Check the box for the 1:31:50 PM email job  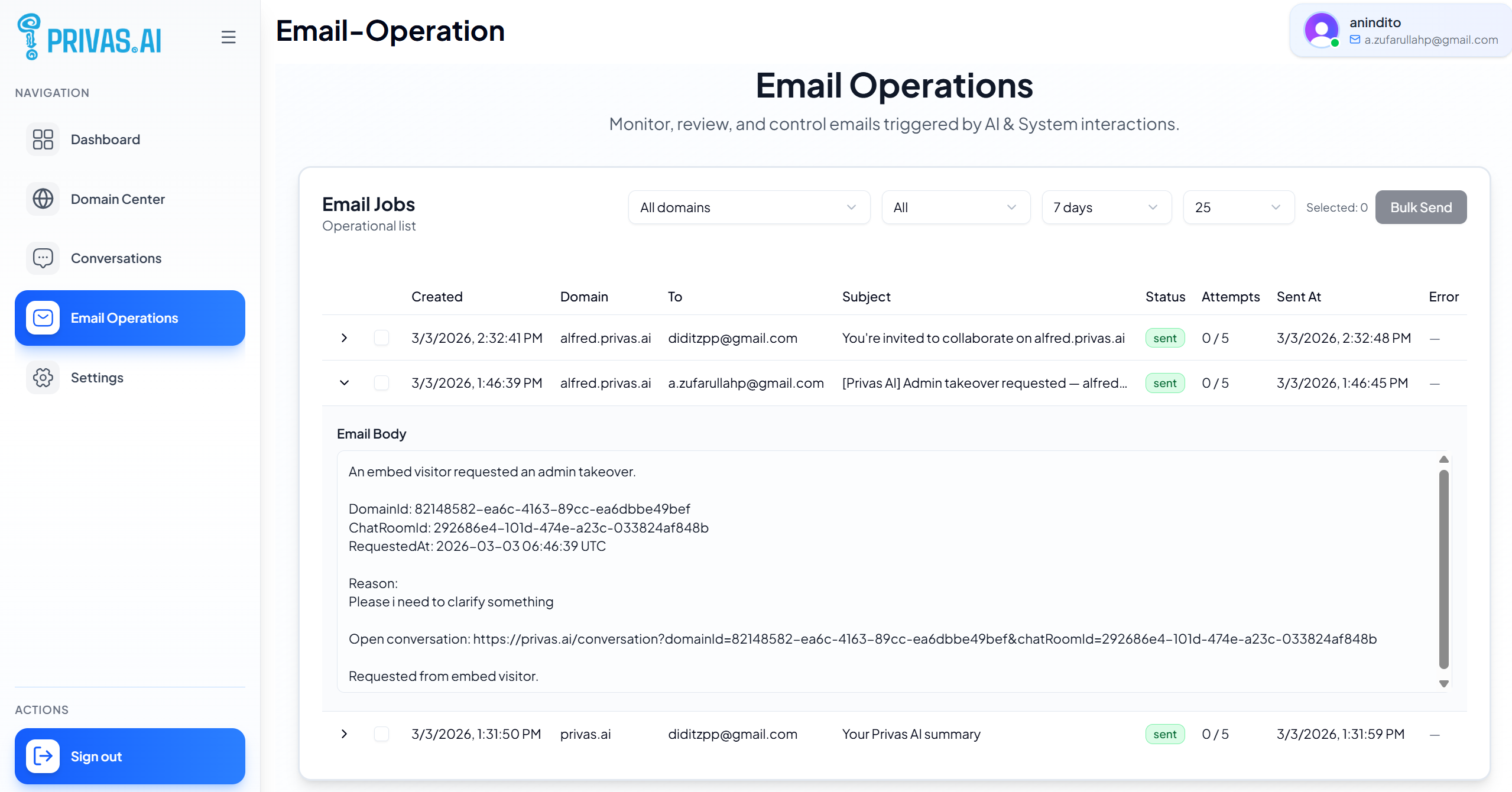(382, 734)
